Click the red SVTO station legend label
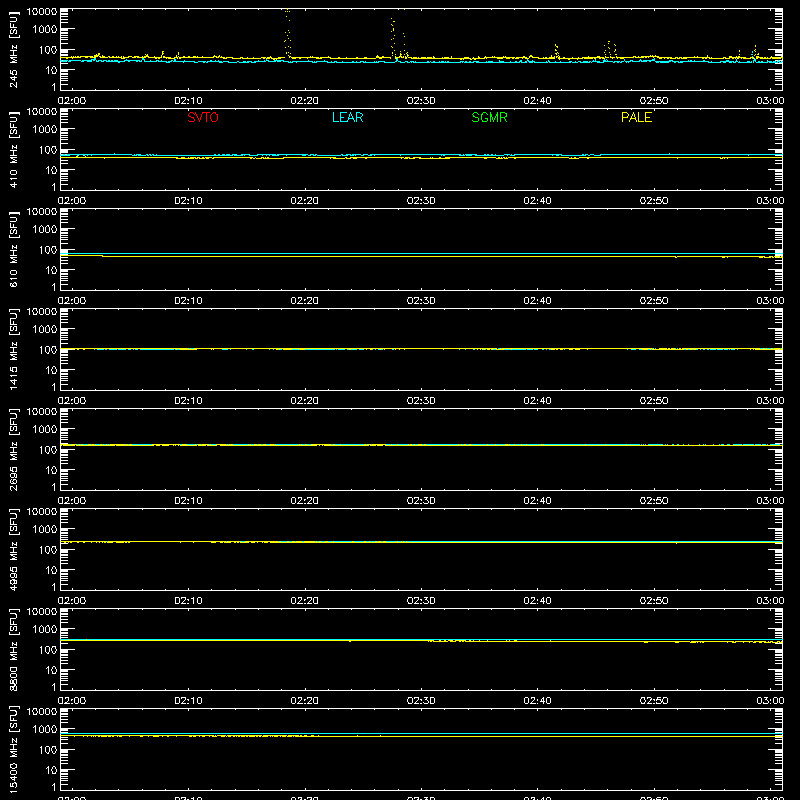 pyautogui.click(x=203, y=117)
